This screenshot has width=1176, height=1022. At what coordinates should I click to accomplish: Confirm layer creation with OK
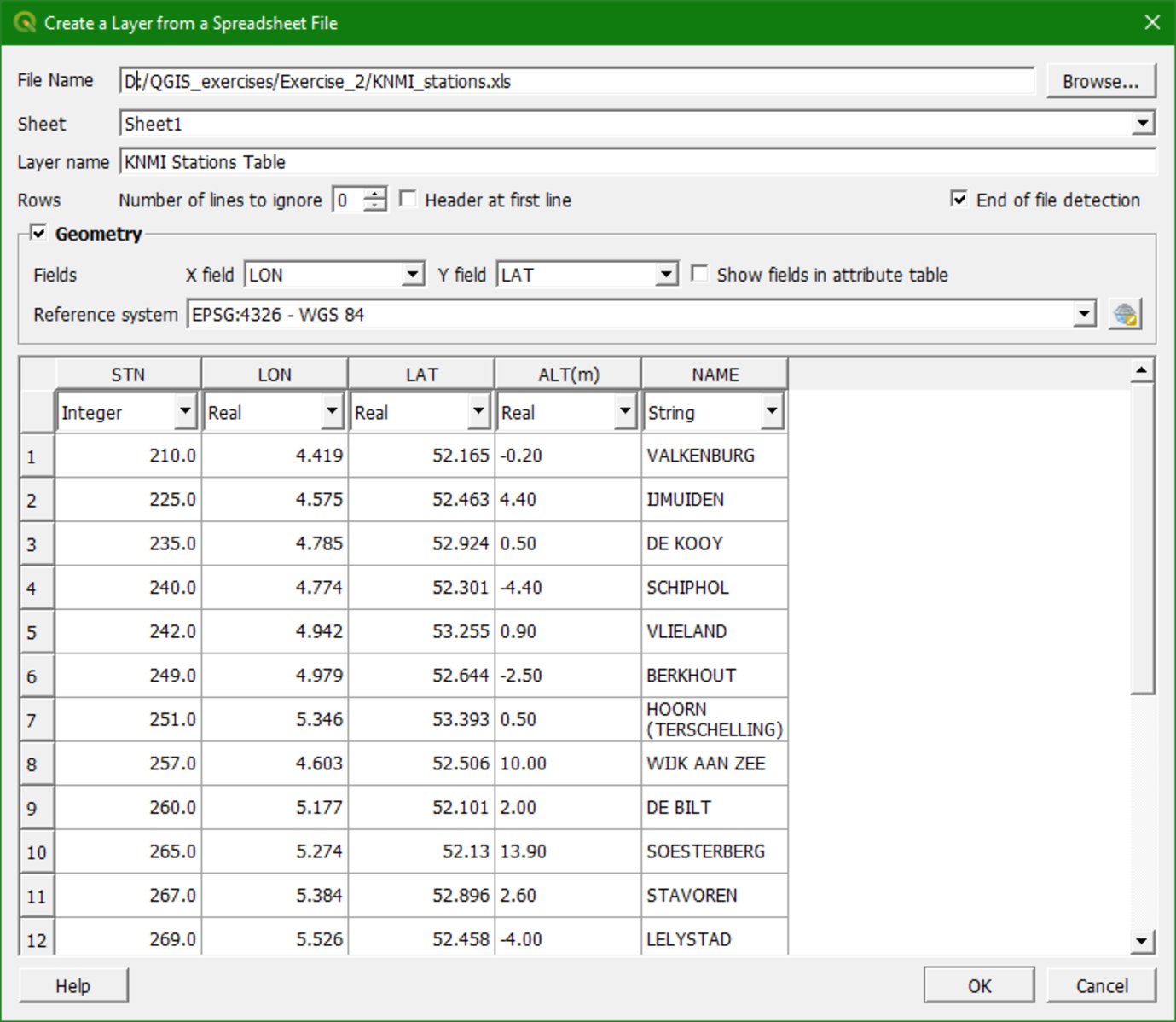click(979, 985)
